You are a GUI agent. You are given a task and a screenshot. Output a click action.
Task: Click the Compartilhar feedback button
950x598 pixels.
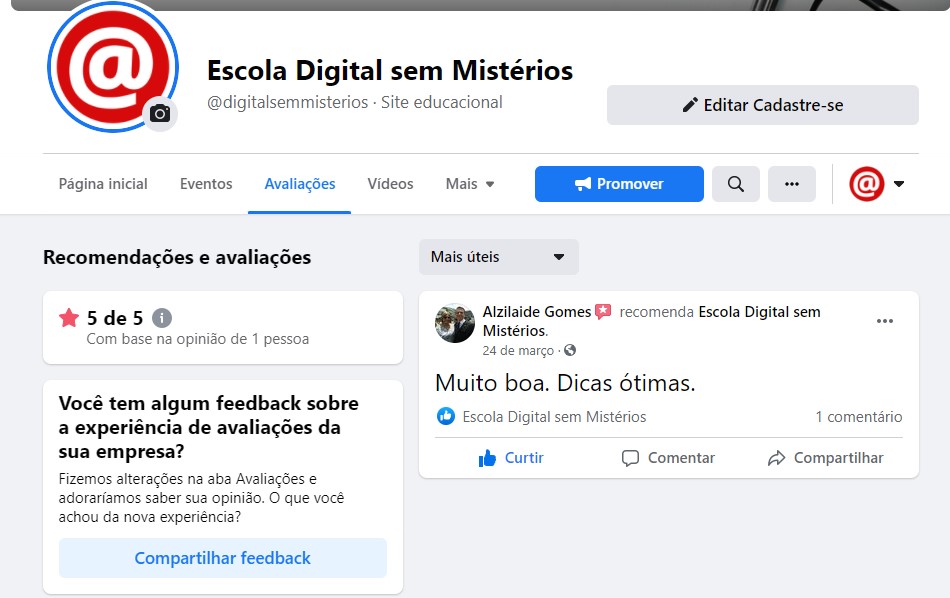223,558
